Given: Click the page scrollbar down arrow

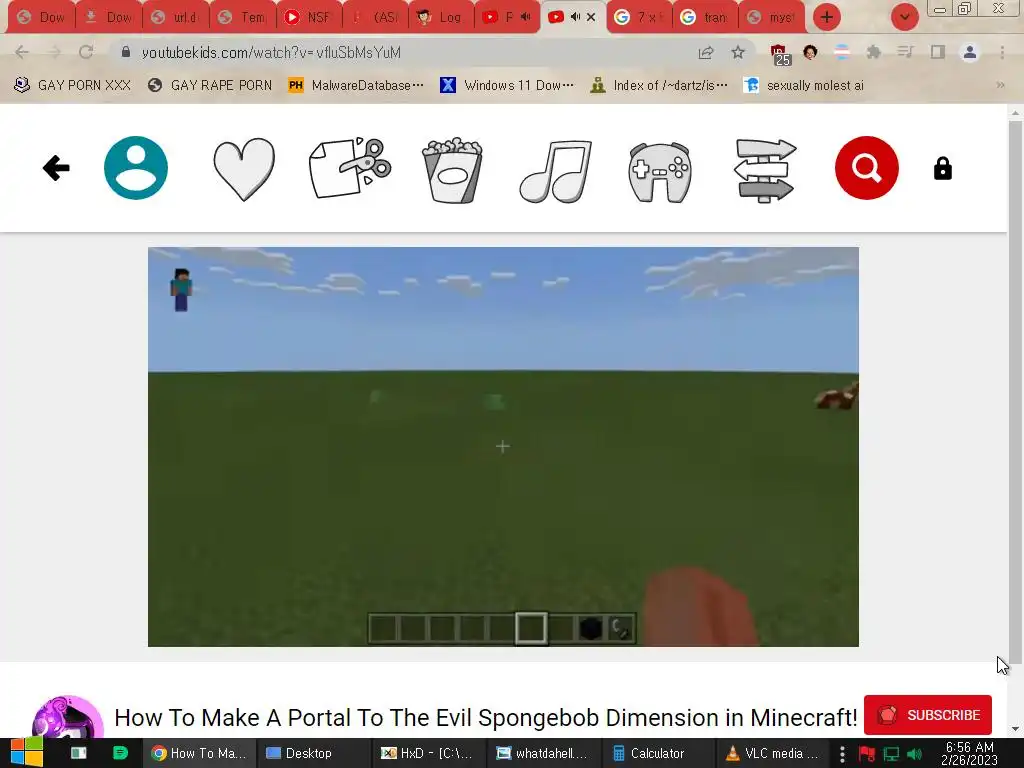Looking at the screenshot, I should point(1015,729).
